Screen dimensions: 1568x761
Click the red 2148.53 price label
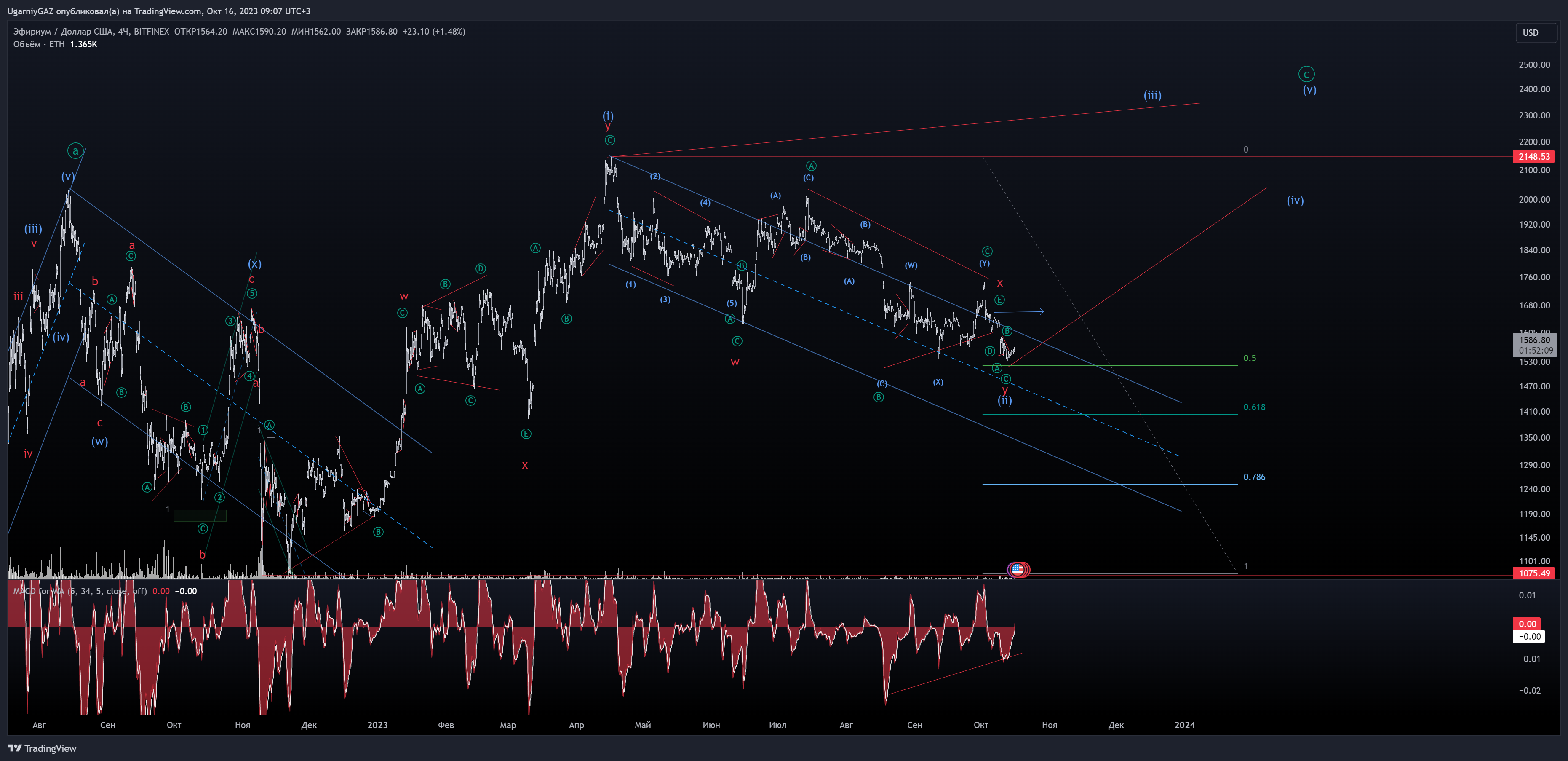(1534, 156)
